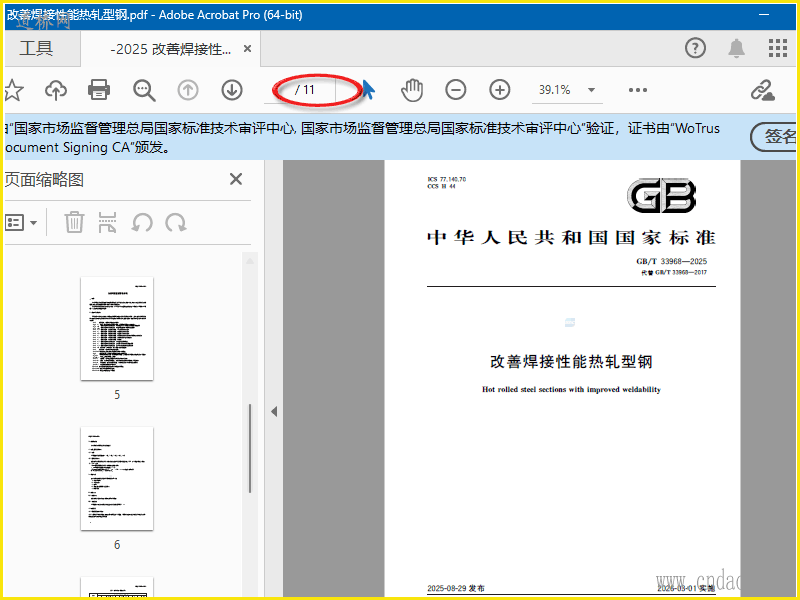The height and width of the screenshot is (600, 800).
Task: Go to previous page arrow
Action: [188, 90]
